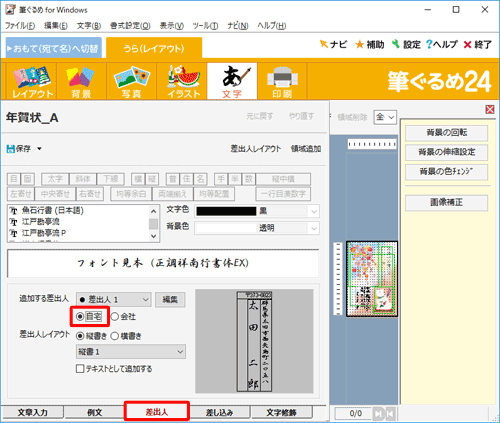
Task: Click the 保存 save floppy icon
Action: click(x=11, y=149)
